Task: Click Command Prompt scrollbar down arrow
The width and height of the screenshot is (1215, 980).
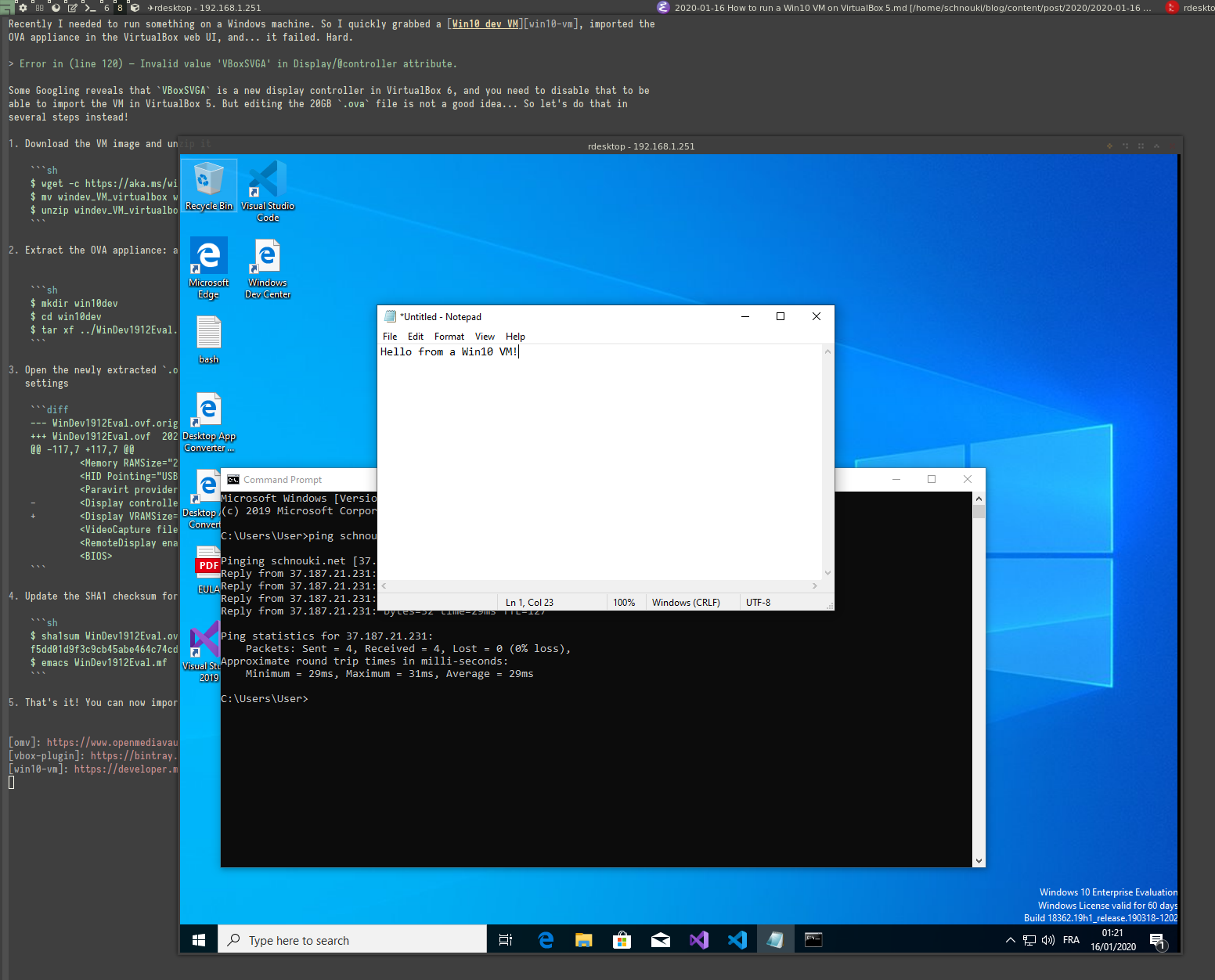Action: 979,860
